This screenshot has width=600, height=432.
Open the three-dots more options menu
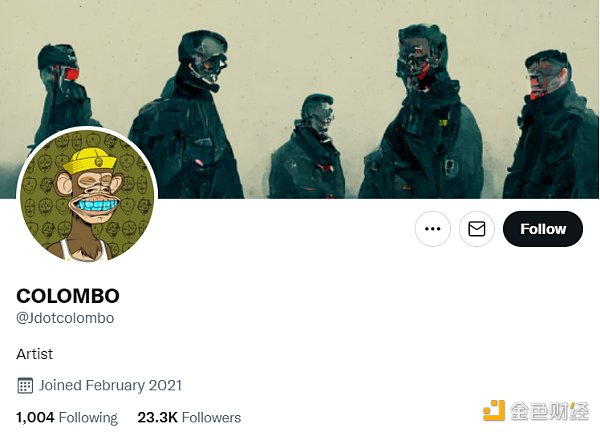pyautogui.click(x=432, y=229)
